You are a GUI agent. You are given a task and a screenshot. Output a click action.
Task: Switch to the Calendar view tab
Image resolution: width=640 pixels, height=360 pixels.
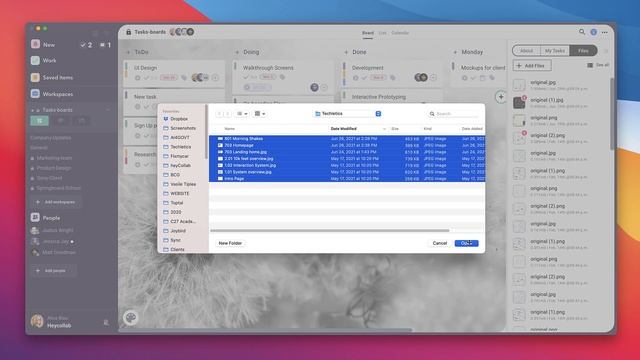[x=400, y=33]
